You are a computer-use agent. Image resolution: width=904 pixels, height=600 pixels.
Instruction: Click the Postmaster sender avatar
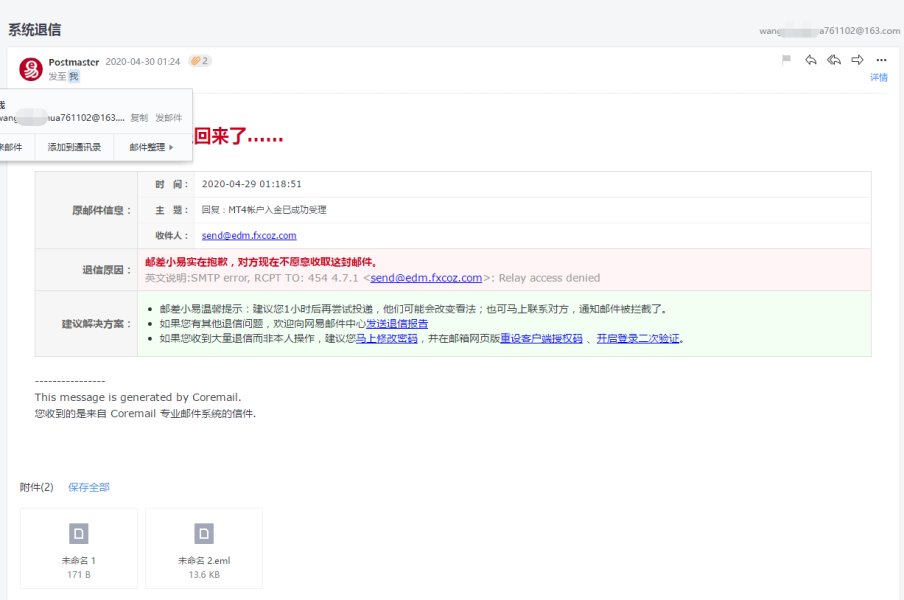click(30, 69)
